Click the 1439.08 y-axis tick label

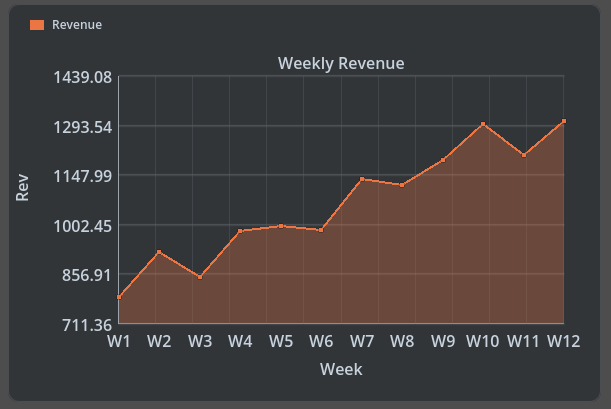pyautogui.click(x=82, y=77)
